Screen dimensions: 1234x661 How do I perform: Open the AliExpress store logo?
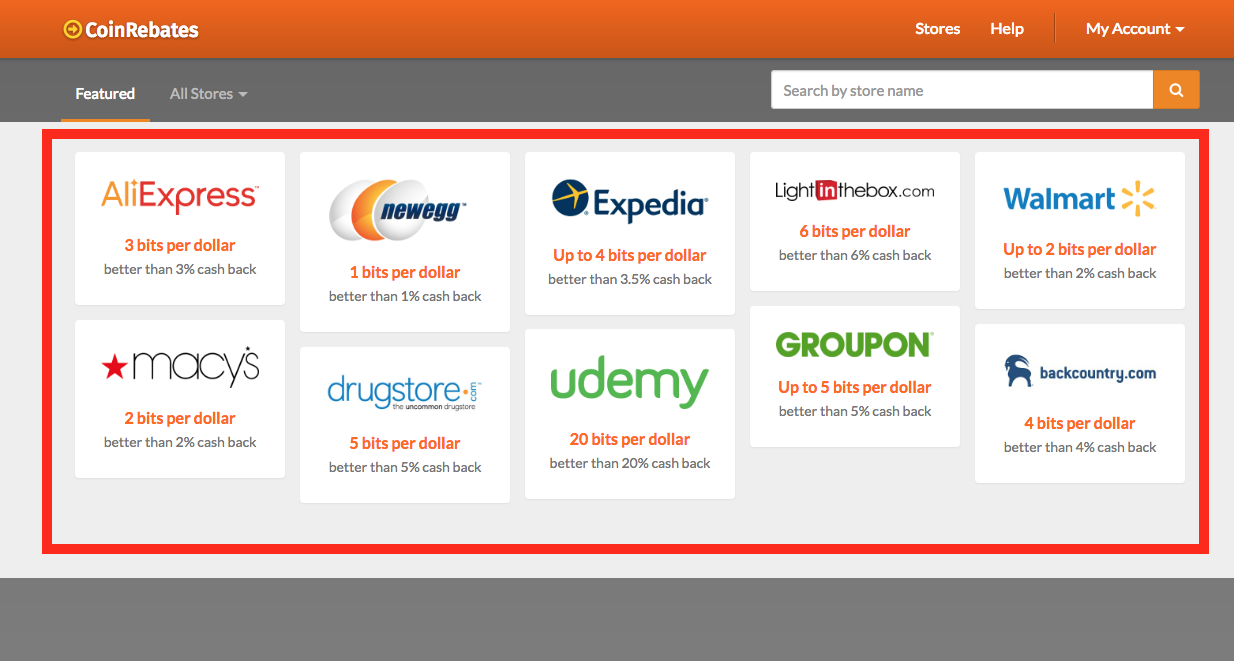pos(180,196)
